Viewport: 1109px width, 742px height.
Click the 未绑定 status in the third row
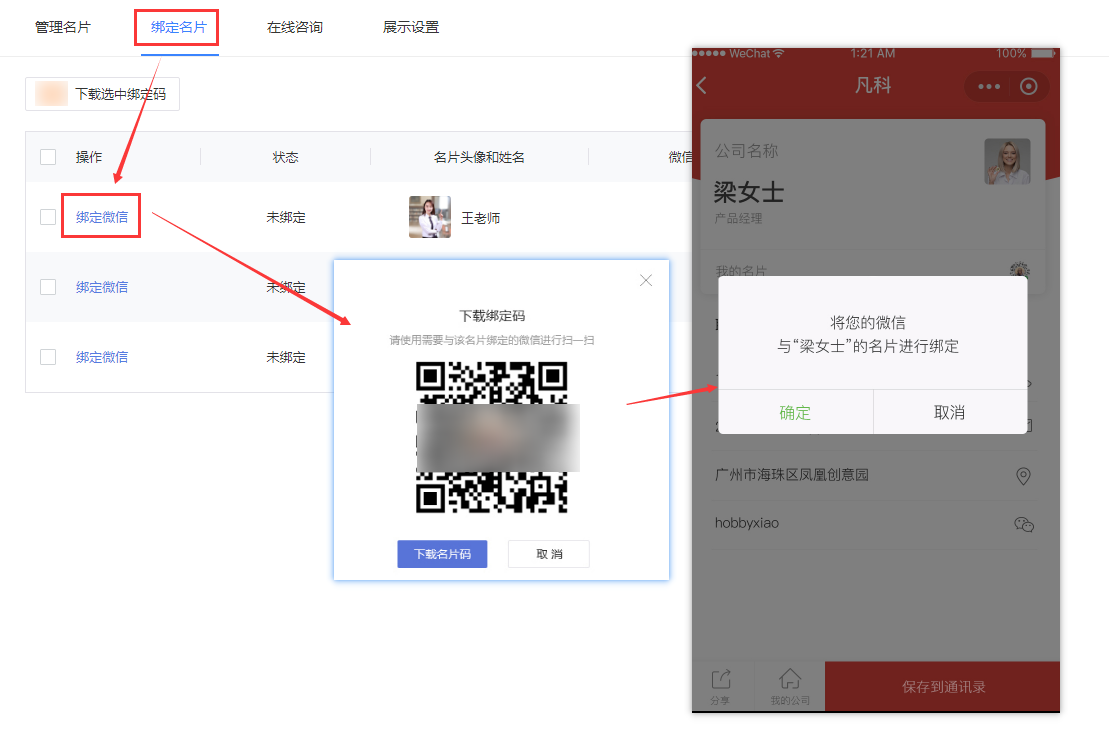pyautogui.click(x=286, y=357)
